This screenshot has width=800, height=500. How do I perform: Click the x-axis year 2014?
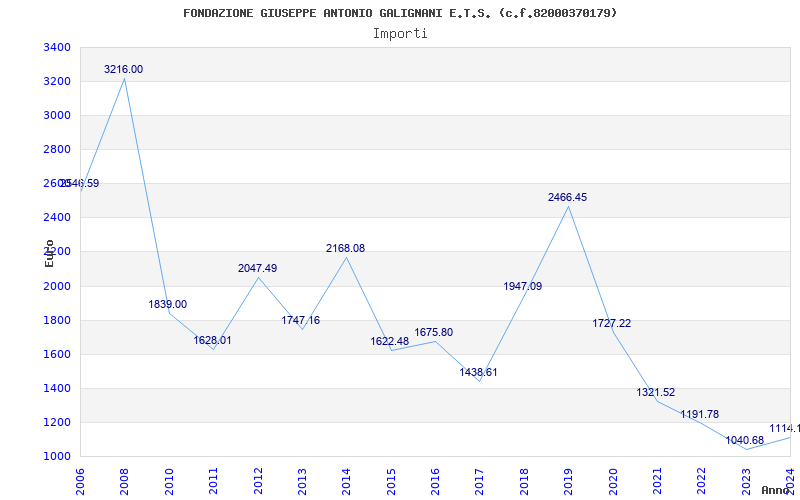coord(346,481)
